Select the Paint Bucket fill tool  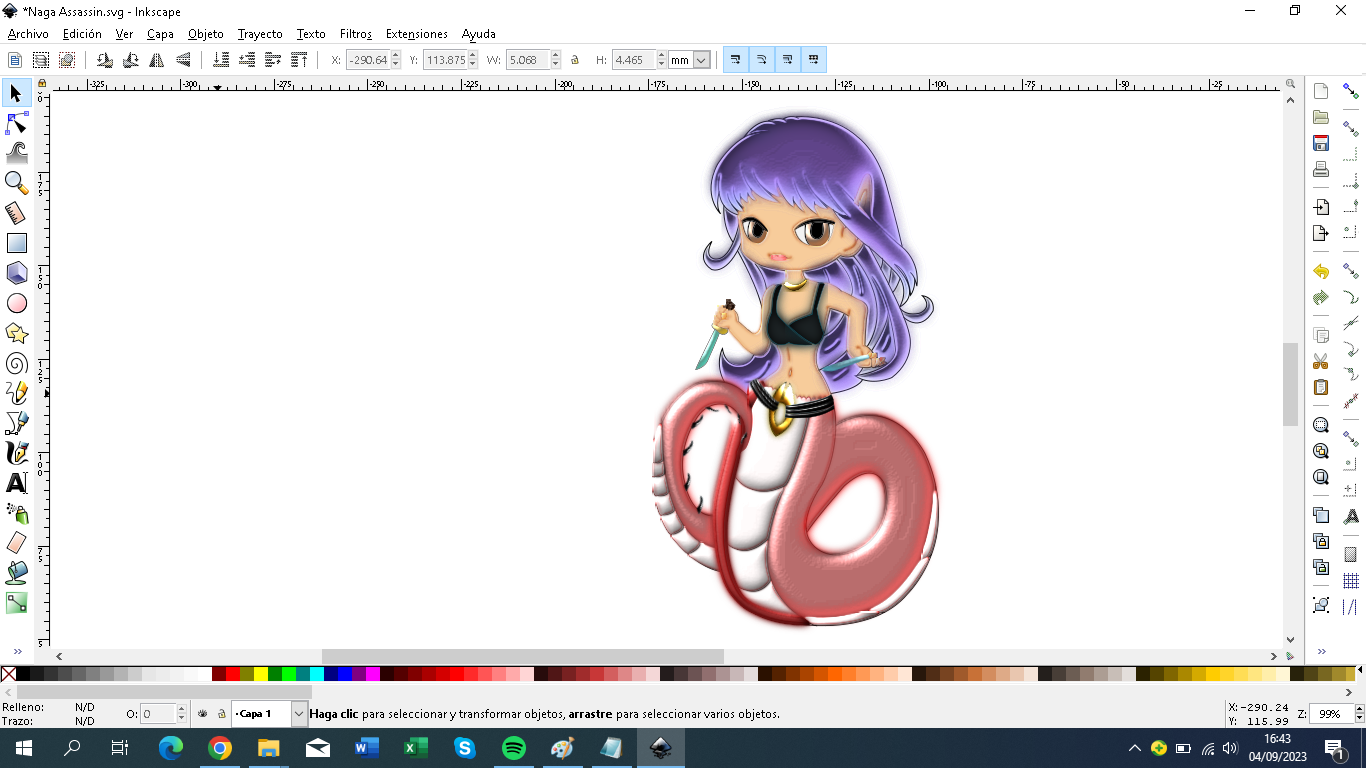pyautogui.click(x=16, y=573)
